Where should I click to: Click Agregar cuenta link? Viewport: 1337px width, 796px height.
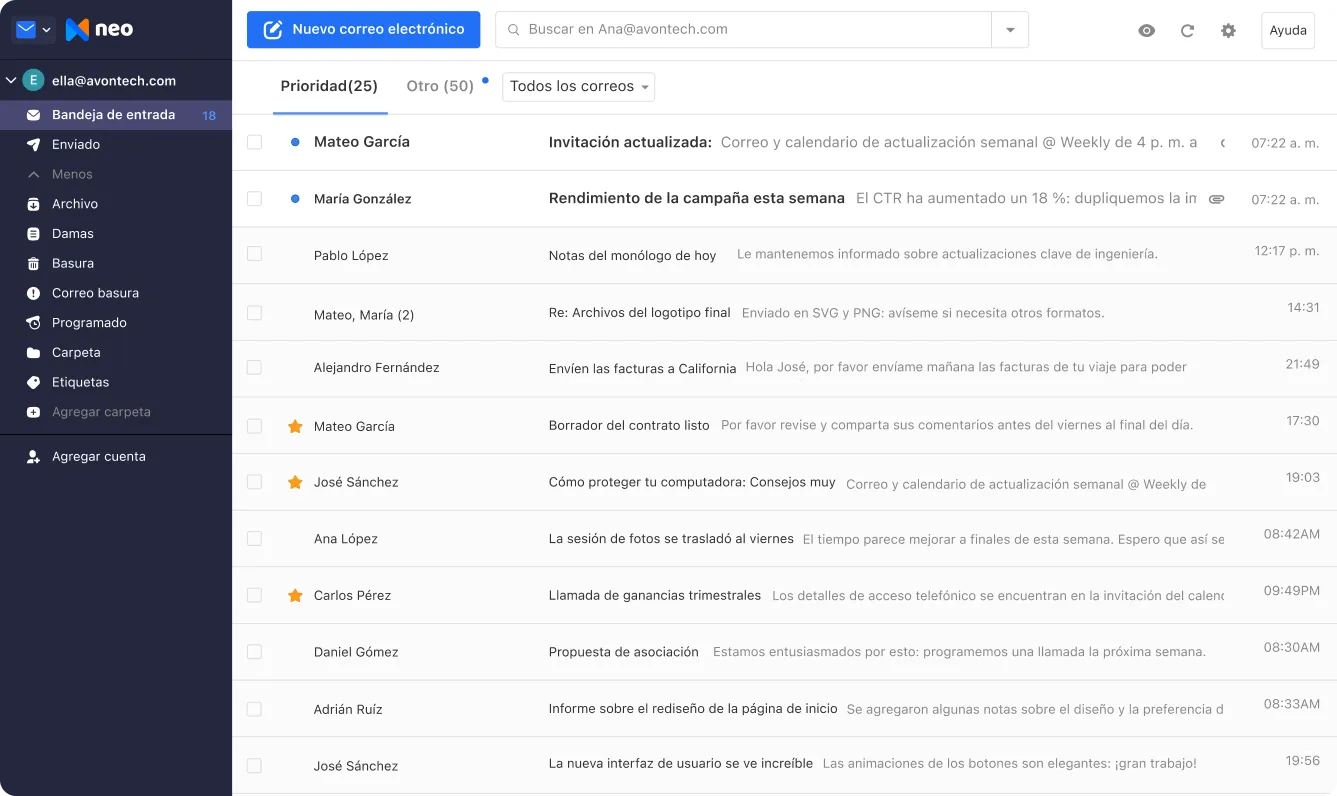[x=99, y=457]
